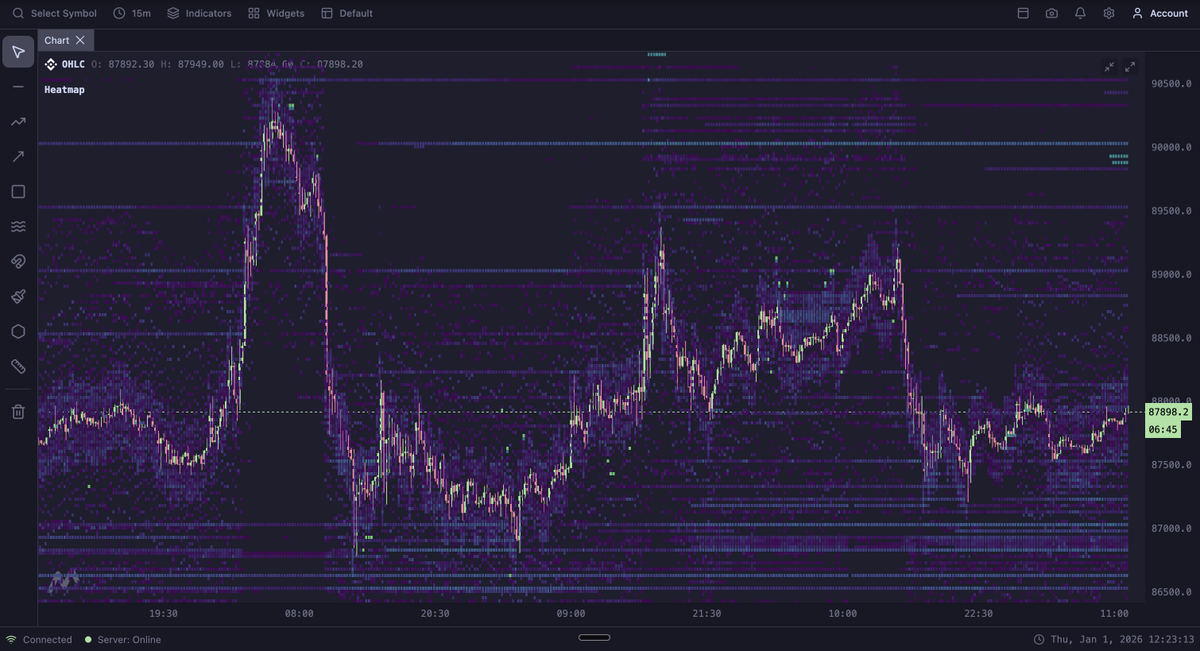
Task: Close the Chart tab
Action: (x=80, y=40)
